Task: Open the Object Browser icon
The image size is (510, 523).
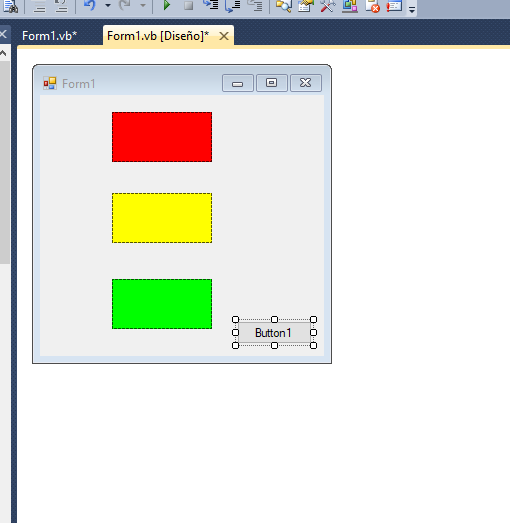Action: (350, 5)
